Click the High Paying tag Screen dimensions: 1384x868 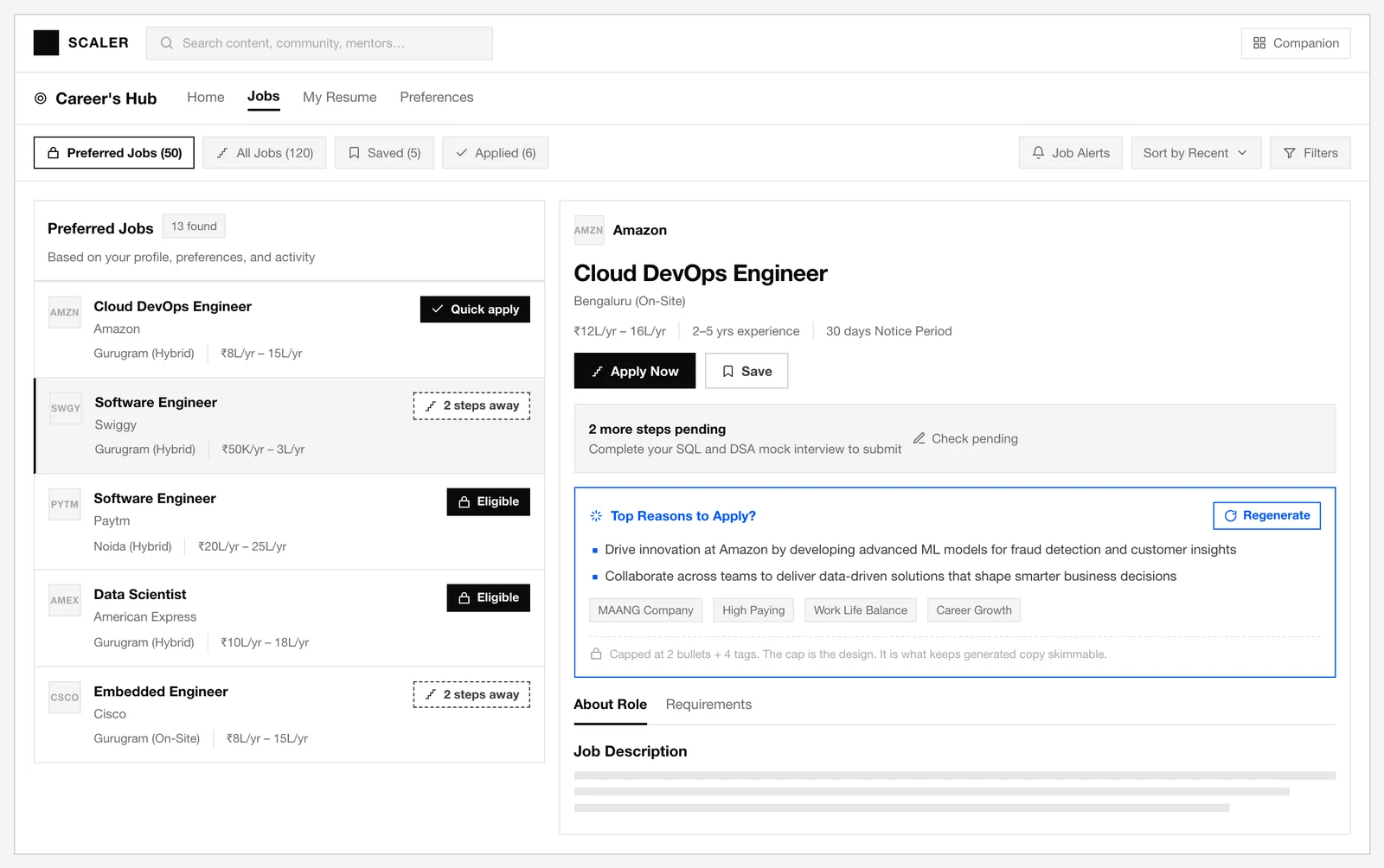(753, 610)
